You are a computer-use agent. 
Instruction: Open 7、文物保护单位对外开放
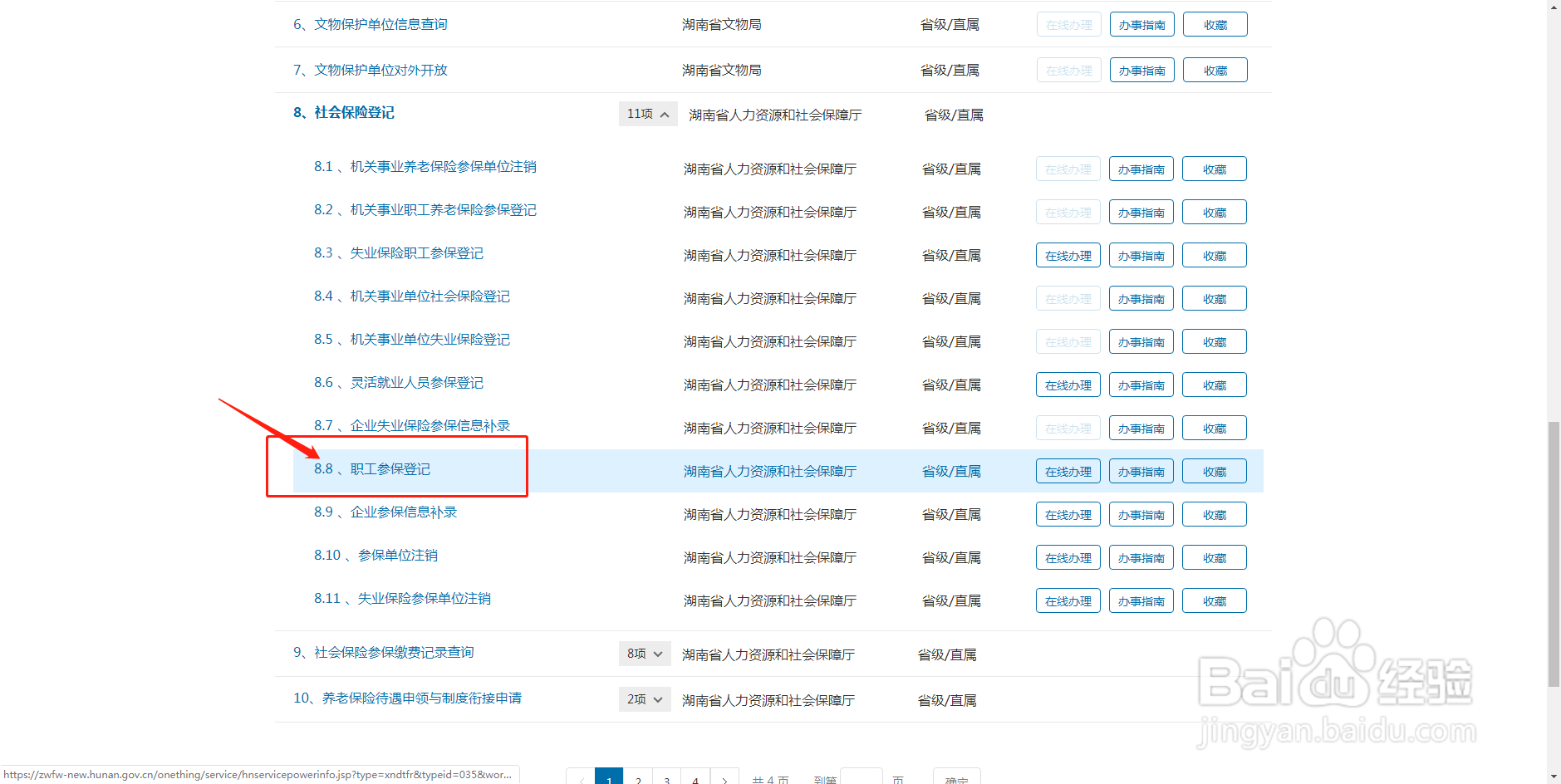click(371, 71)
